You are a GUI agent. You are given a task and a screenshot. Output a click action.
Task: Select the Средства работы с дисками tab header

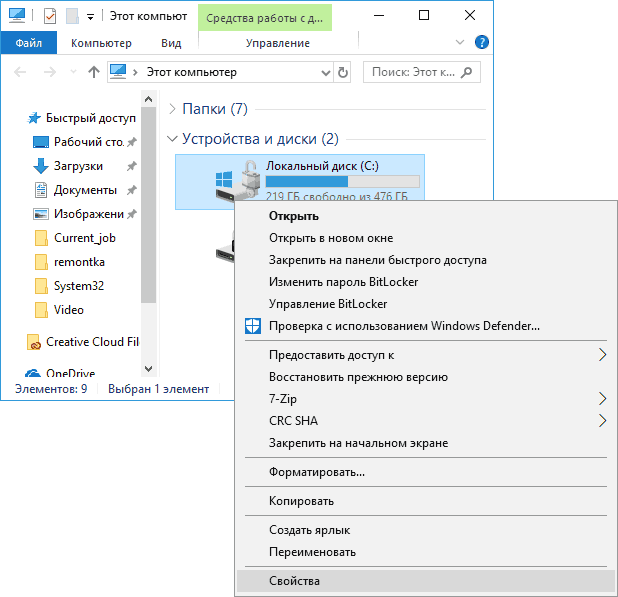click(x=265, y=18)
